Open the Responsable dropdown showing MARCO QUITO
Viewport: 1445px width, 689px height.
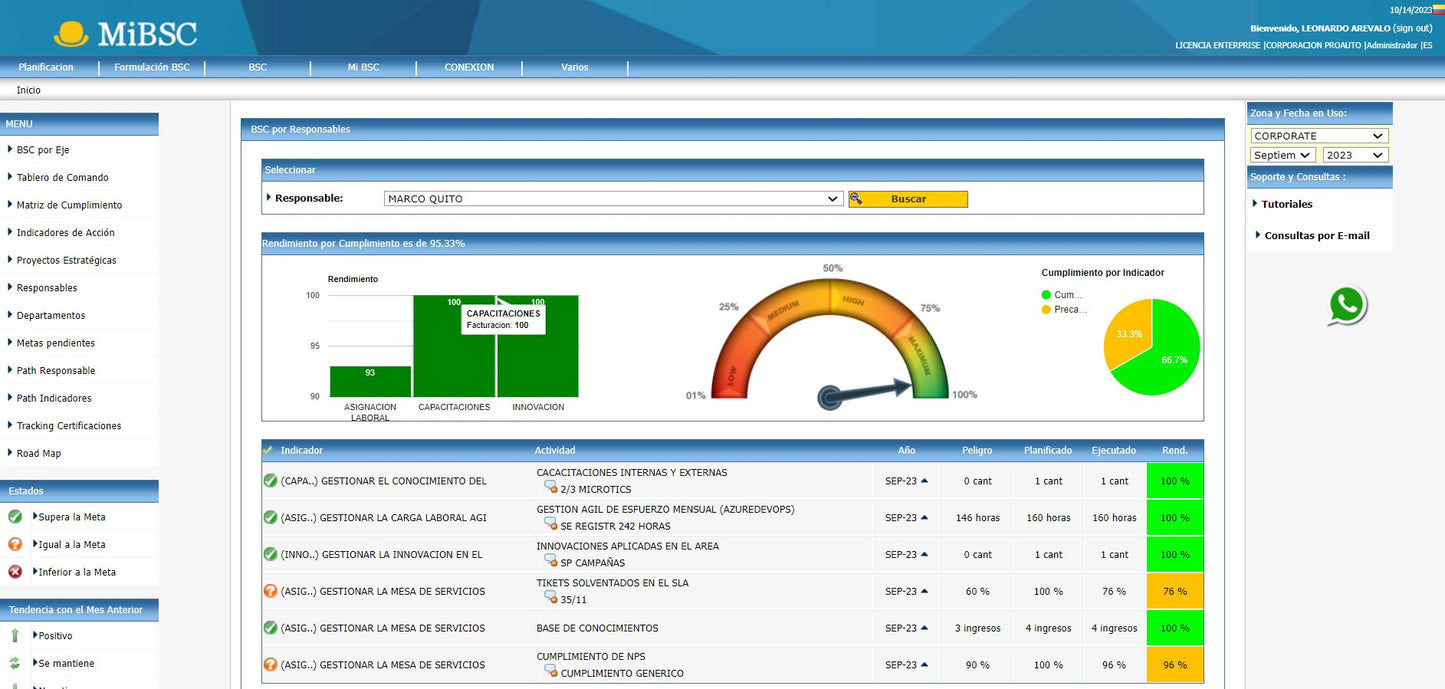click(x=613, y=199)
